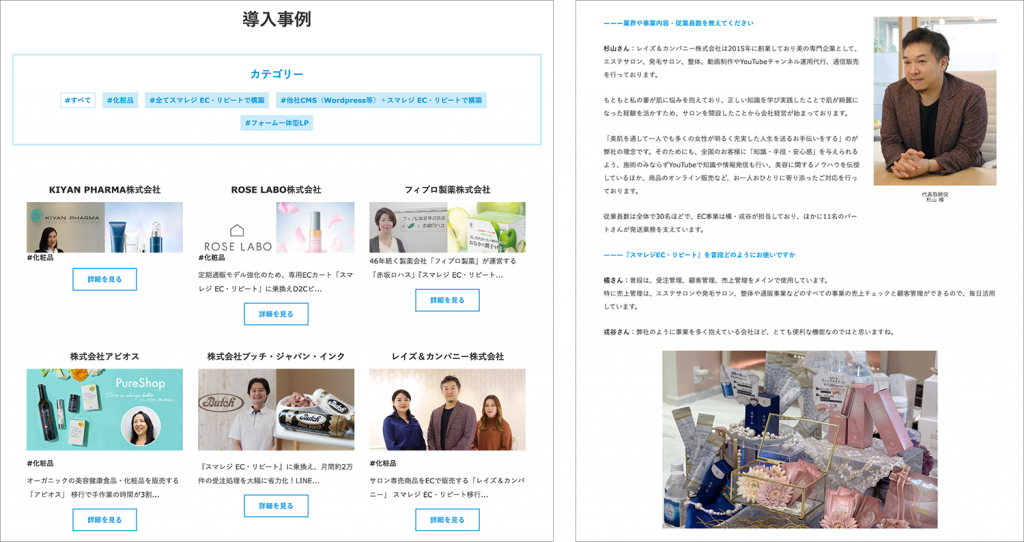Click the cosmetics product display photo

coord(799,439)
